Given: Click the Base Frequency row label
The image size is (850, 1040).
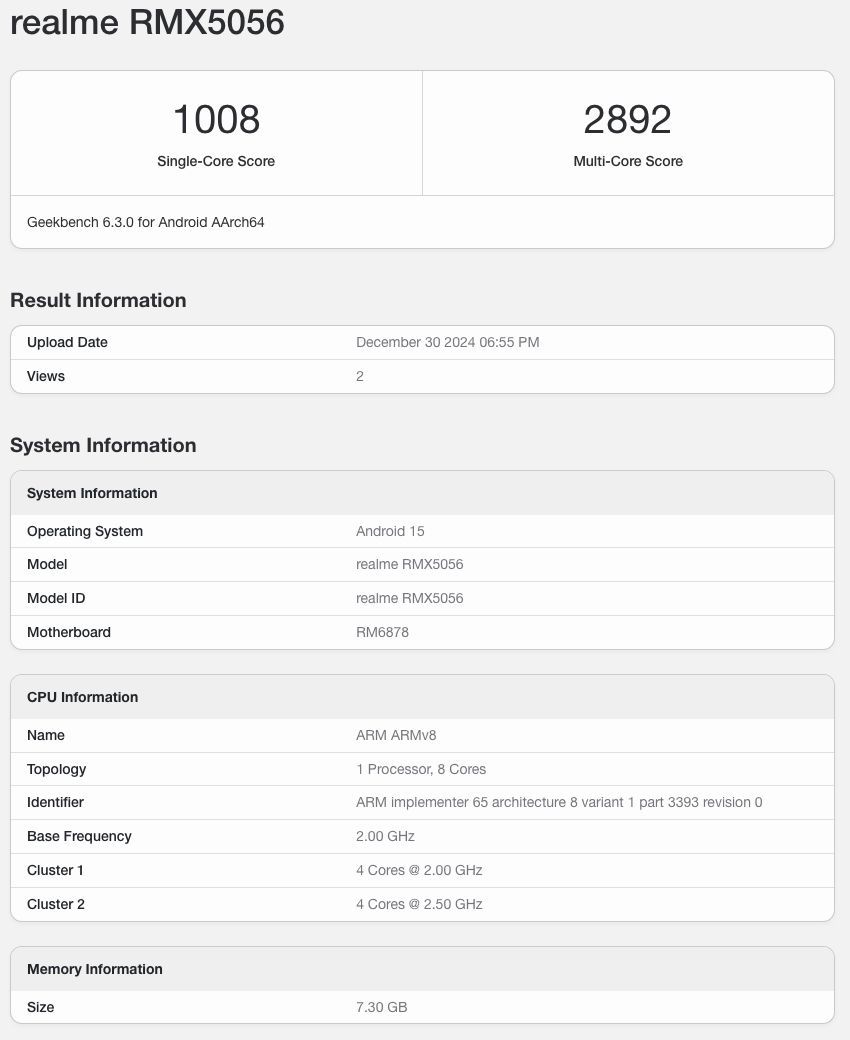Looking at the screenshot, I should point(79,836).
